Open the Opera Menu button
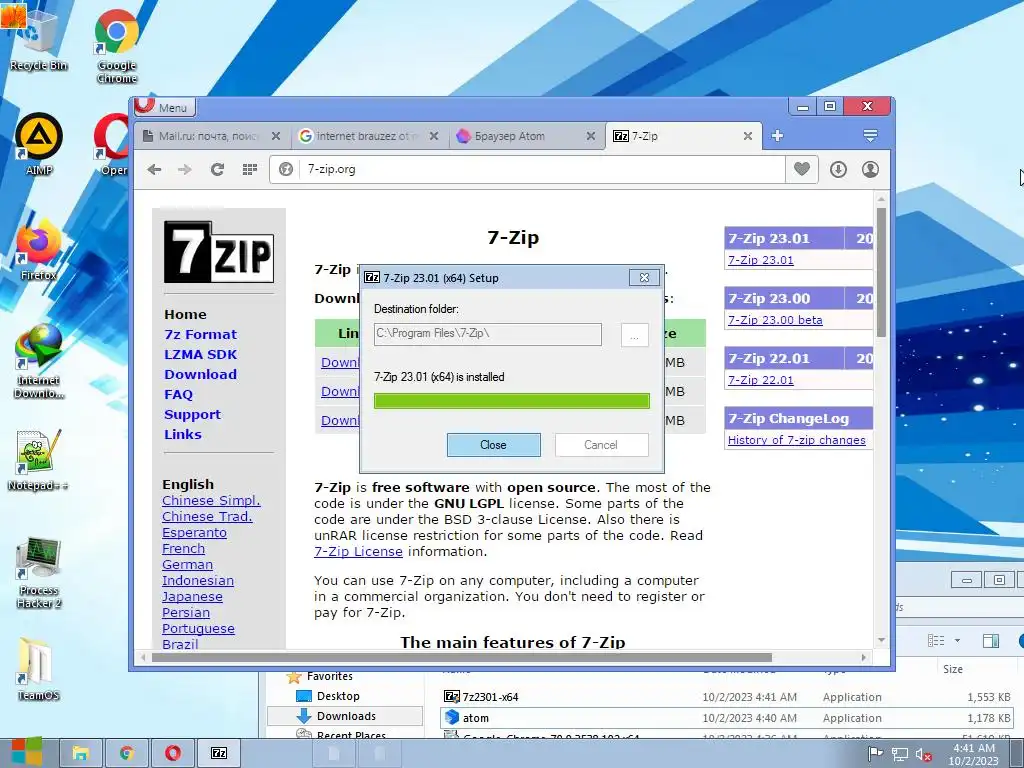The image size is (1024, 768). (165, 107)
